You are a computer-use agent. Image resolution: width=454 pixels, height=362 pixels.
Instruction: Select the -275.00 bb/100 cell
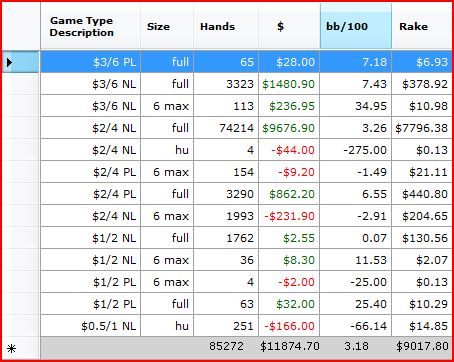356,150
